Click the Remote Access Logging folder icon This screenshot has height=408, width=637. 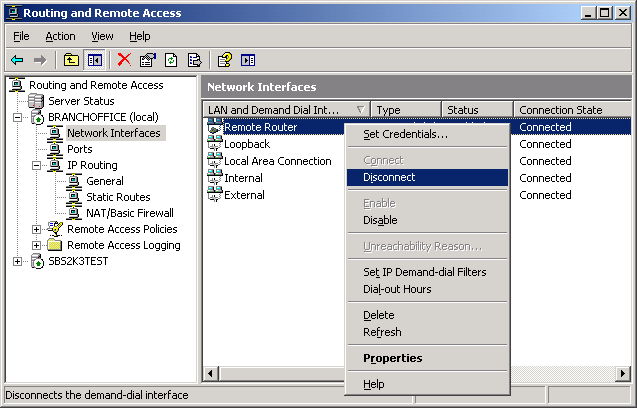54,245
